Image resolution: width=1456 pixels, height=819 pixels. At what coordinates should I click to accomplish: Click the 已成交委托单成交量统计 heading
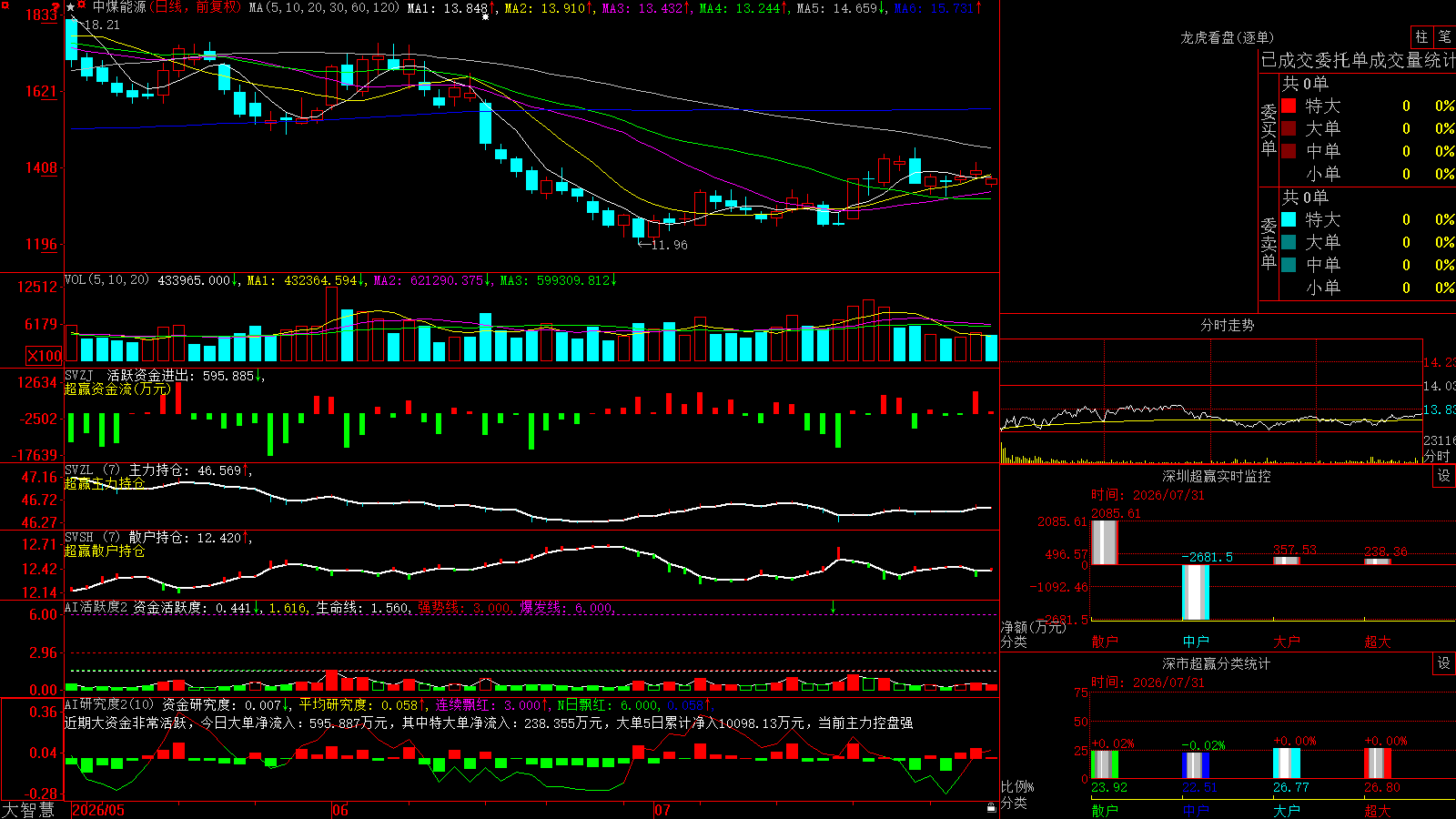pos(1358,60)
